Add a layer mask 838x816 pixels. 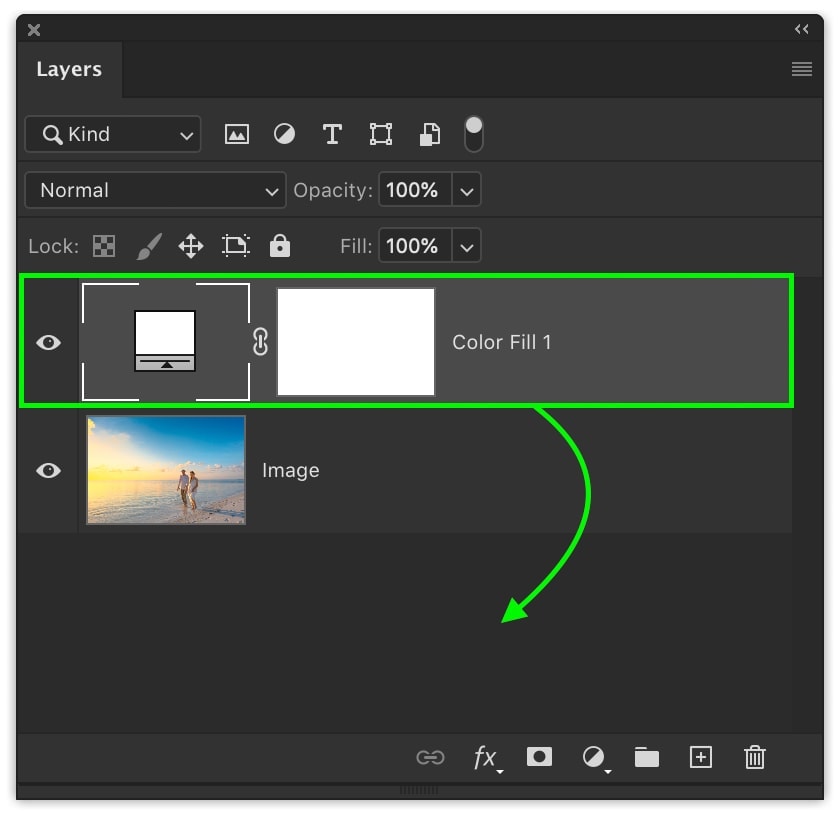click(x=539, y=758)
